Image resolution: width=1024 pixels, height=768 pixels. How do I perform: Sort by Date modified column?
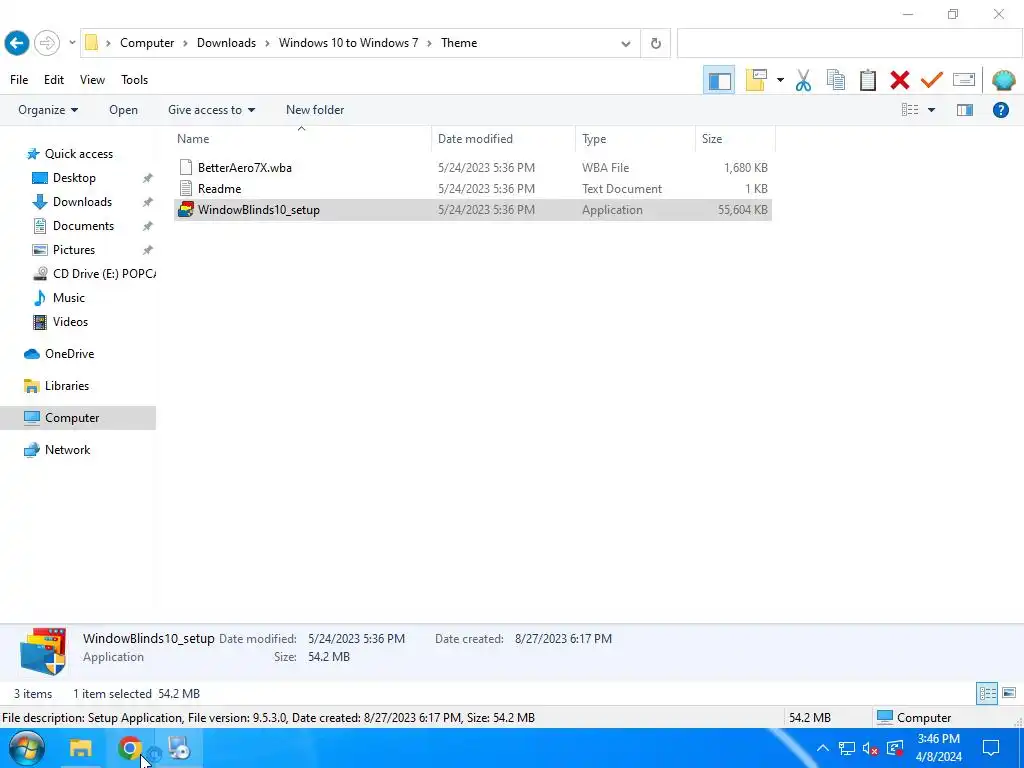pos(503,138)
